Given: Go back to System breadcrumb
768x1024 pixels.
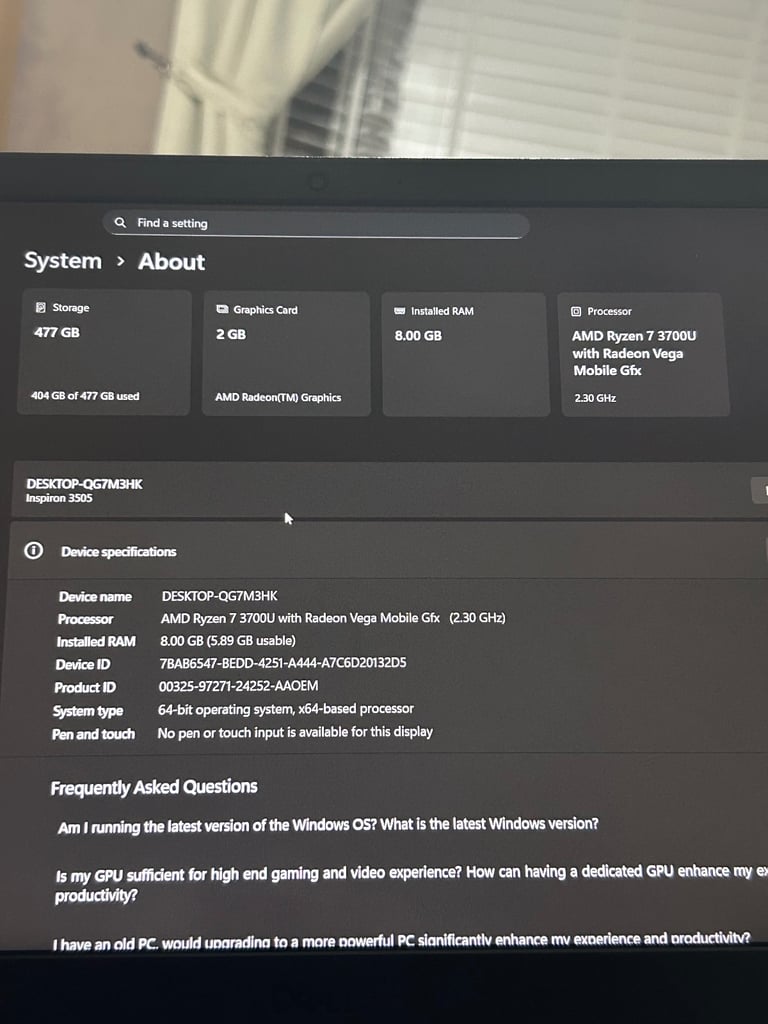Looking at the screenshot, I should pyautogui.click(x=63, y=260).
